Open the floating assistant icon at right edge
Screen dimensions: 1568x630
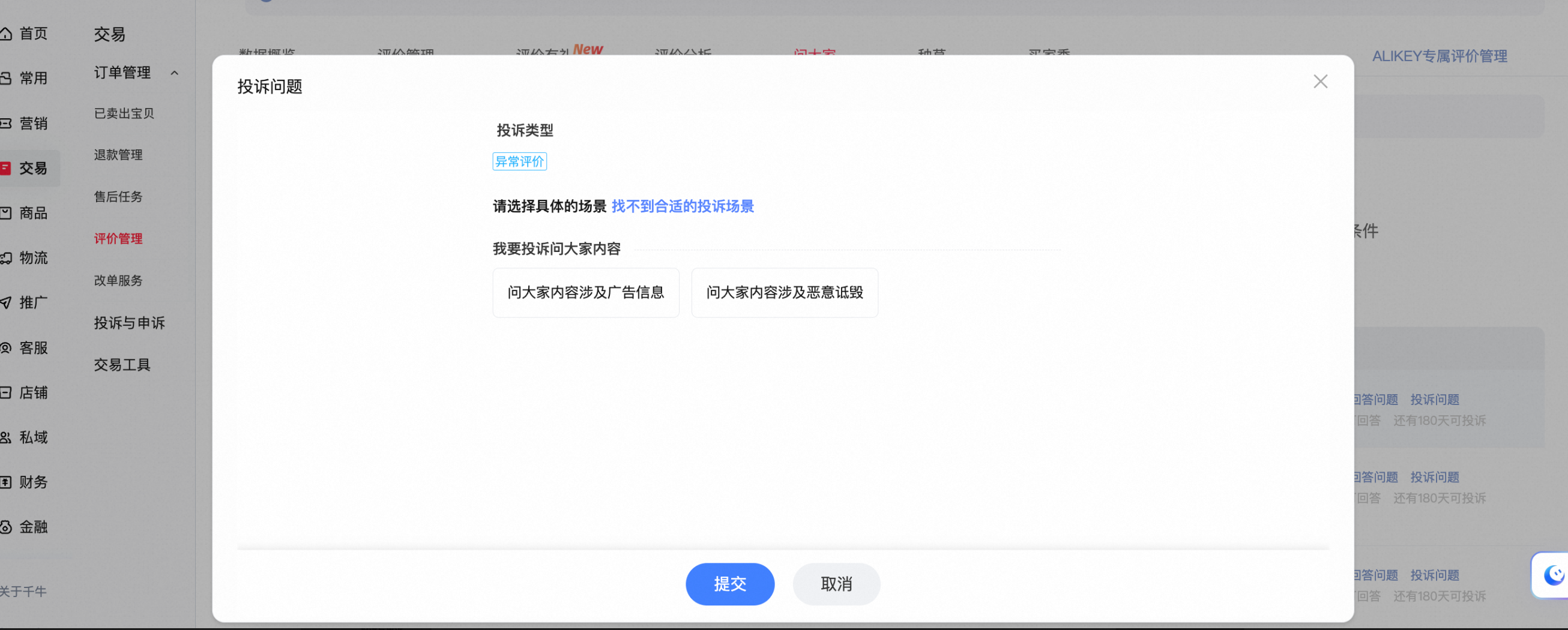click(x=1553, y=575)
